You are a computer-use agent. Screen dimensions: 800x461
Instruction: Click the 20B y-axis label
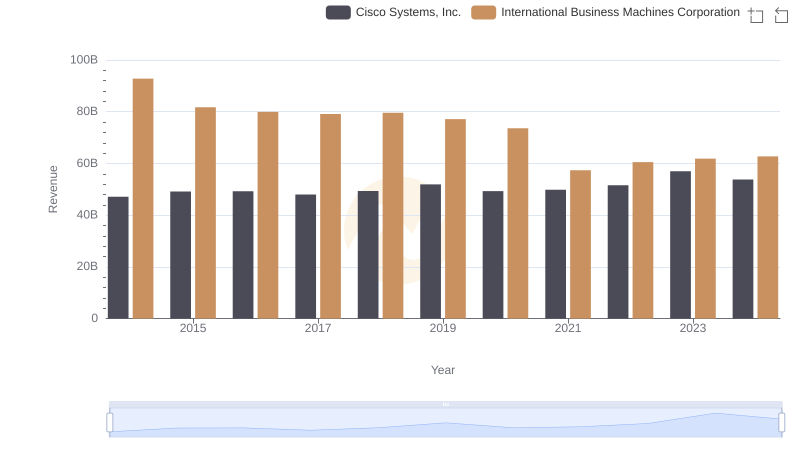pos(87,267)
